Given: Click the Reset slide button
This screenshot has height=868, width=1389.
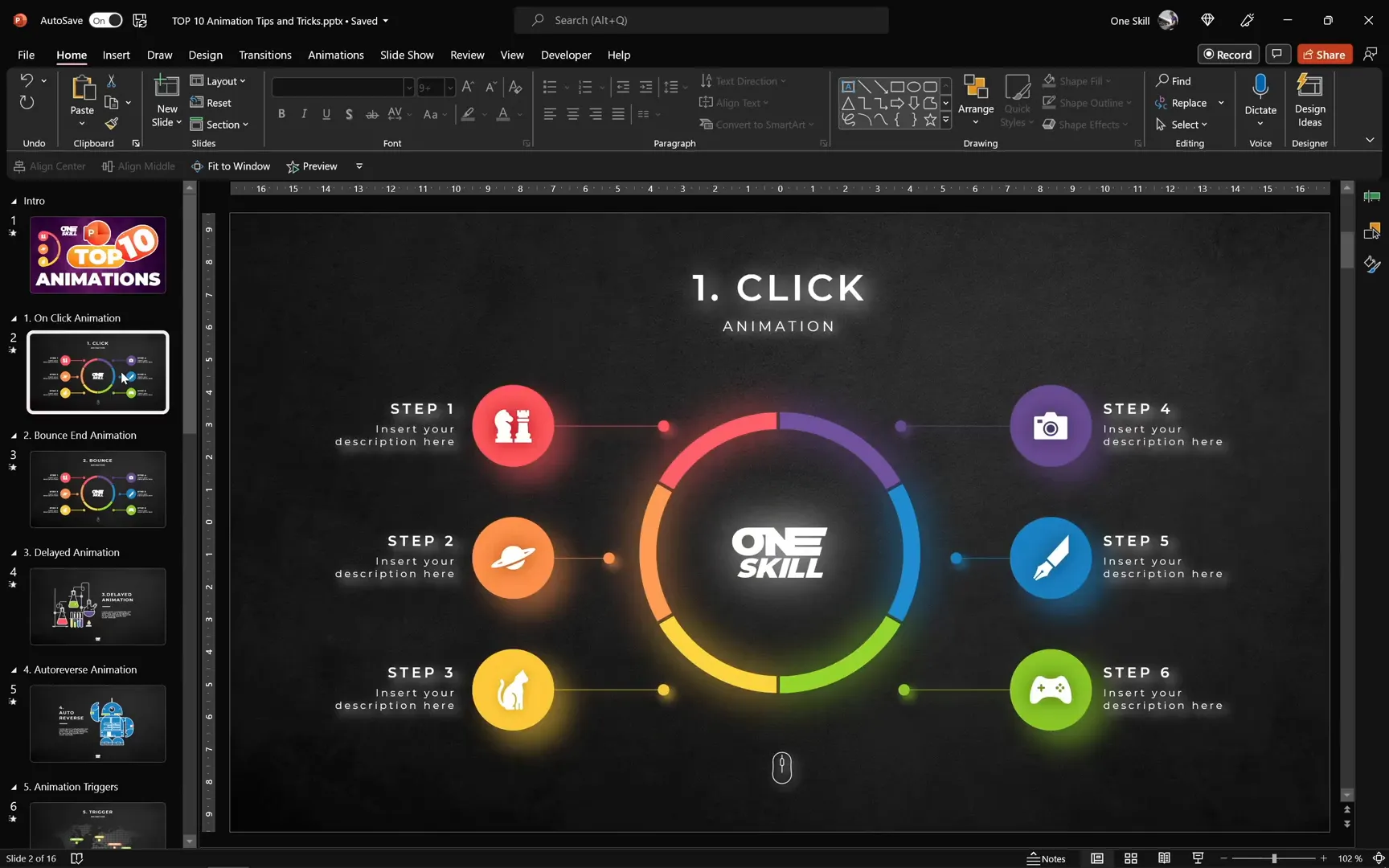Looking at the screenshot, I should tap(211, 102).
